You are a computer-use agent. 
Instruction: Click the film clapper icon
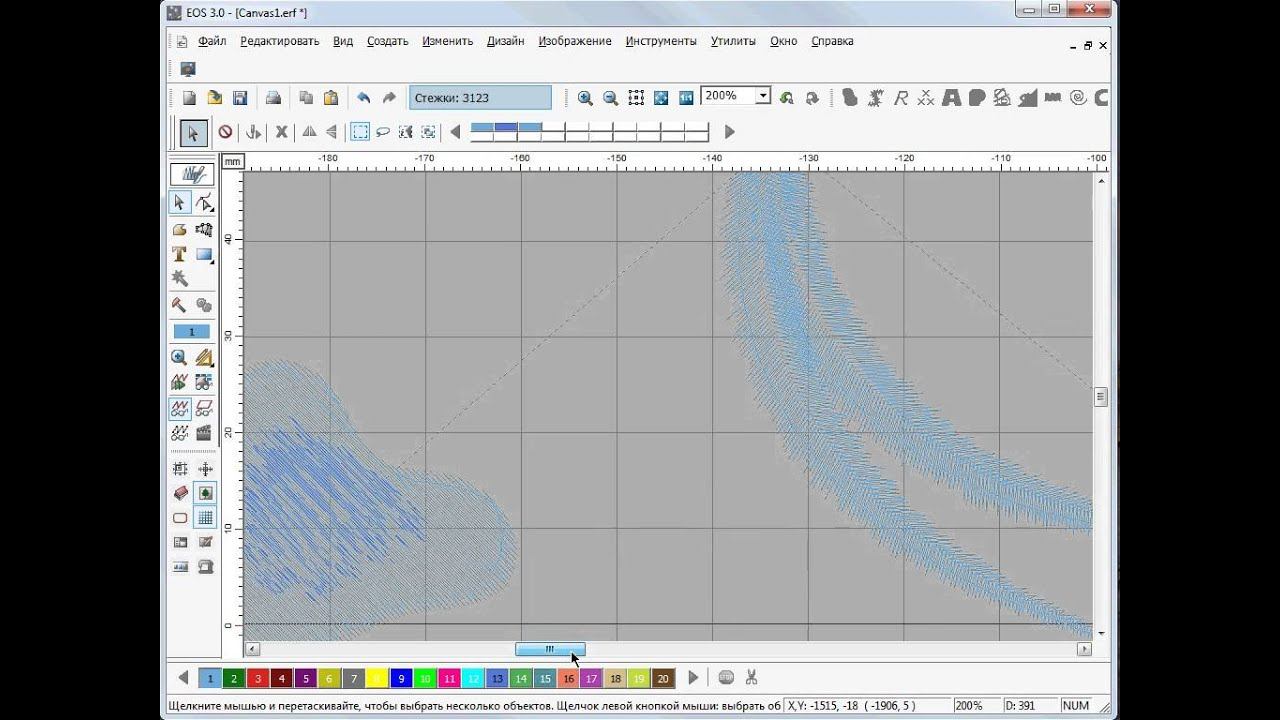click(204, 433)
